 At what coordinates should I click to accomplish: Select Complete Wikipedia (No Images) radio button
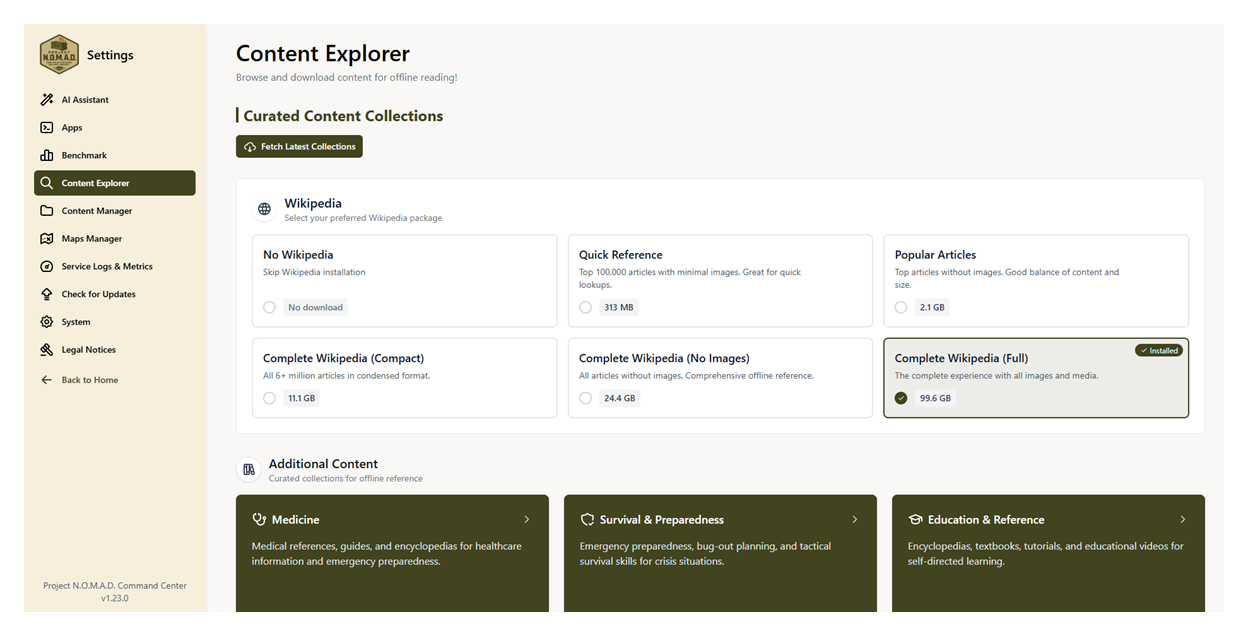(x=585, y=398)
